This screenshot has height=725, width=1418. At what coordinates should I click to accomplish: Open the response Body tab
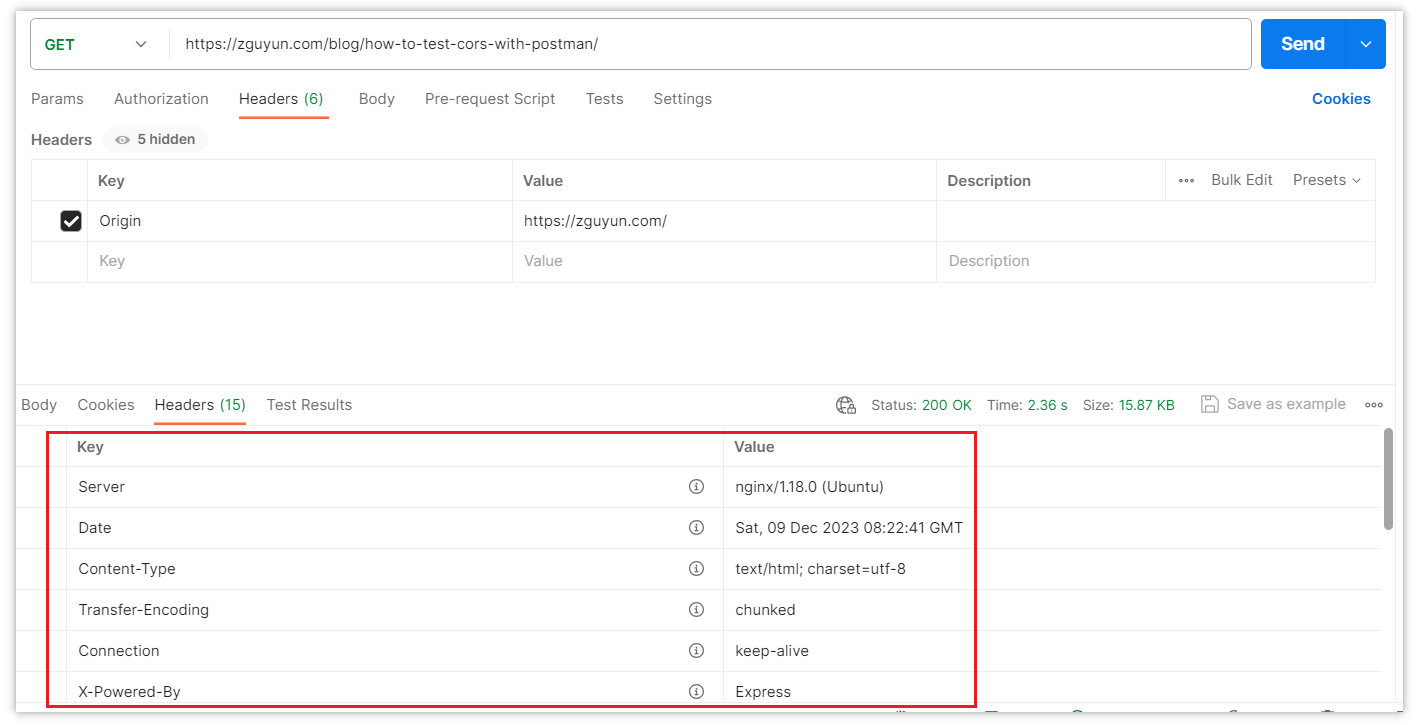(x=39, y=405)
